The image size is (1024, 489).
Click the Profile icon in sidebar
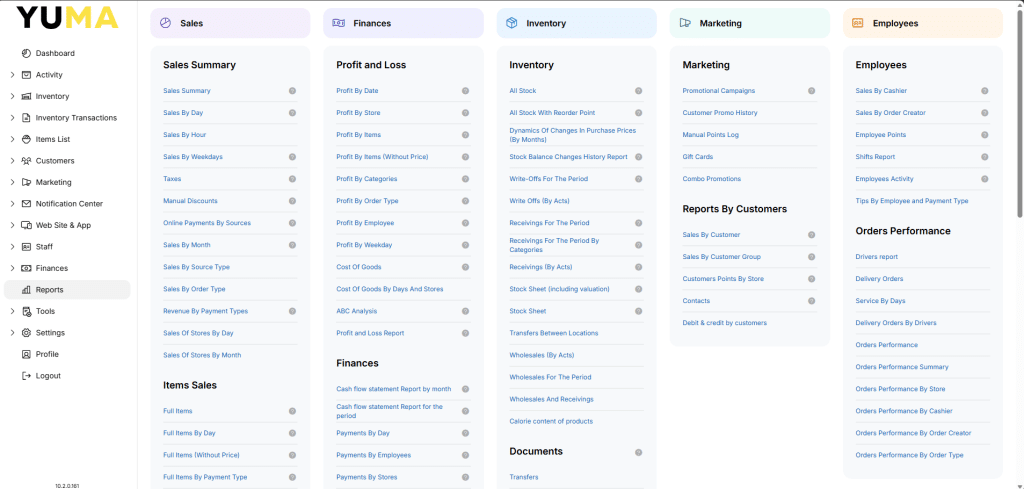point(26,355)
